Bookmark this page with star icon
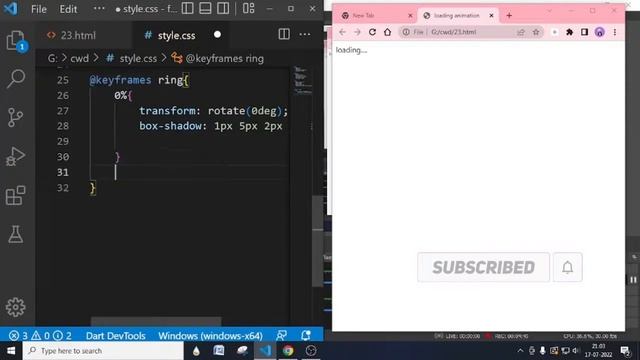 pyautogui.click(x=536, y=32)
